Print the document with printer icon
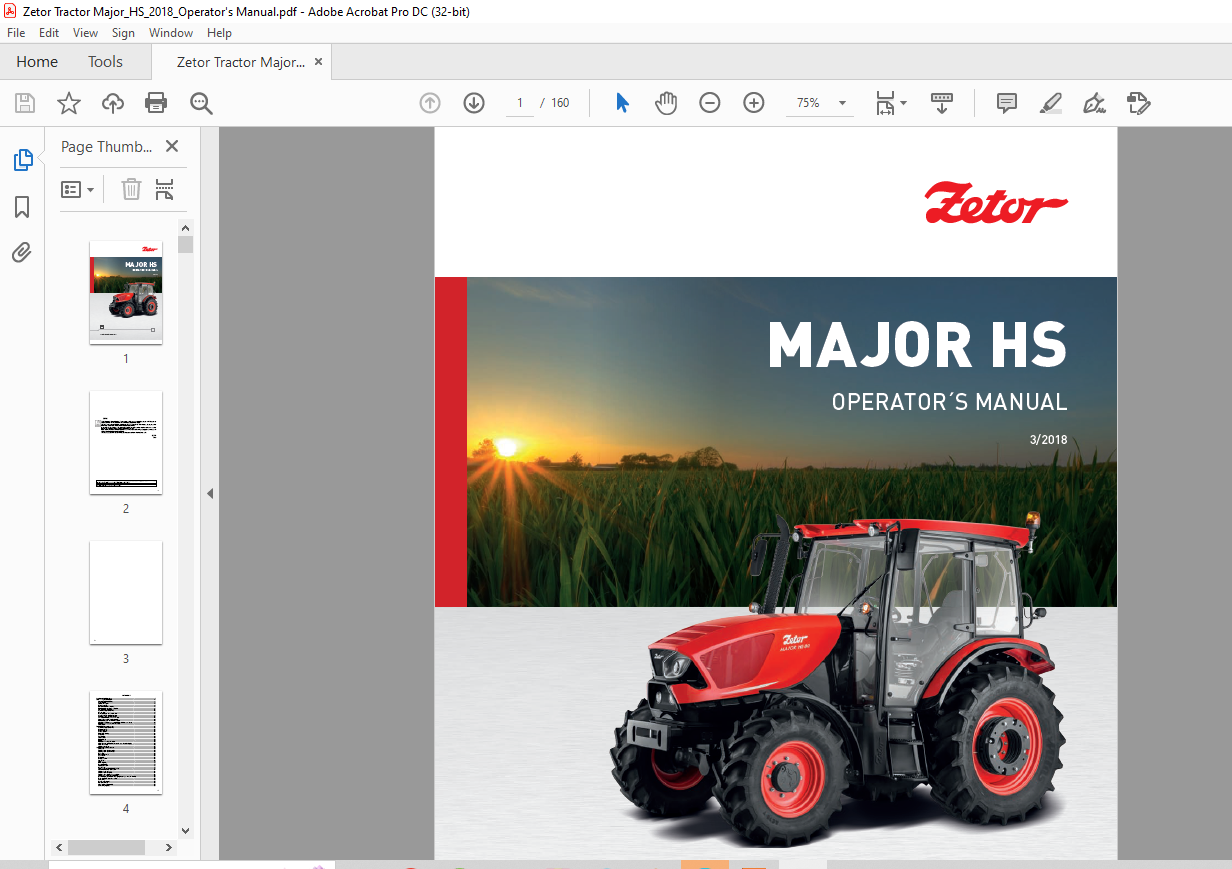This screenshot has width=1232, height=869. (x=156, y=103)
